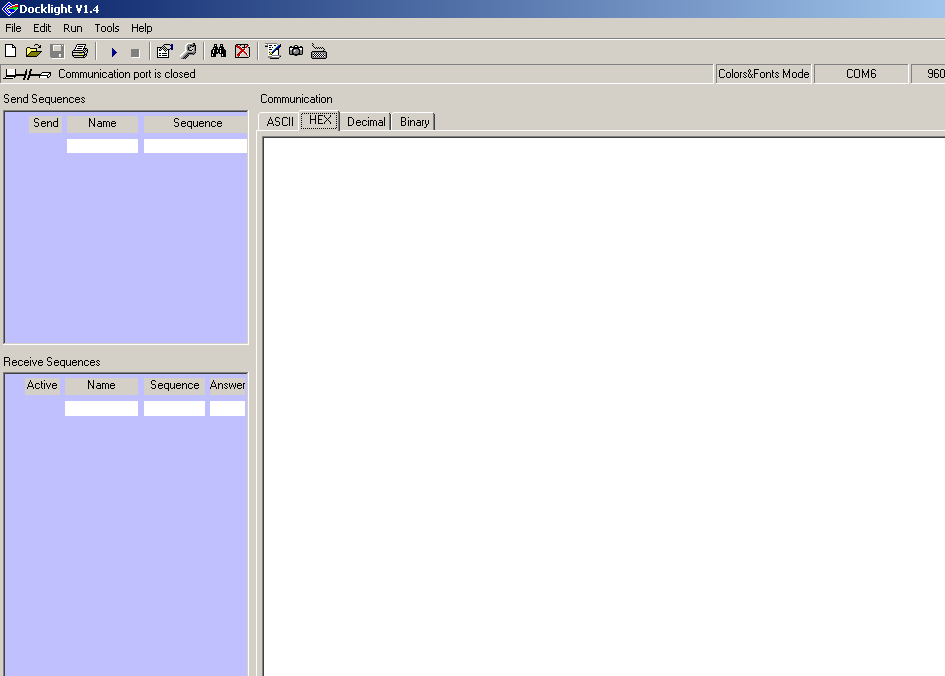Click the New Project toolbar icon

(x=10, y=51)
